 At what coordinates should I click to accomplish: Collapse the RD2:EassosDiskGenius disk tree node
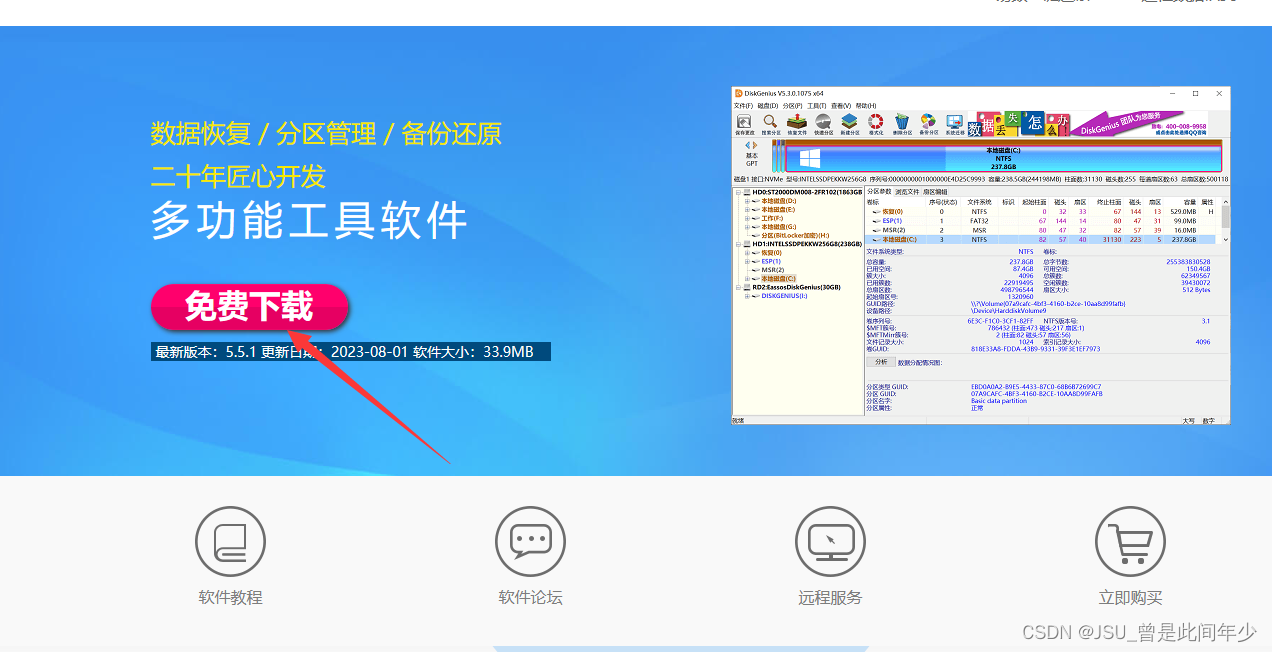pyautogui.click(x=738, y=287)
